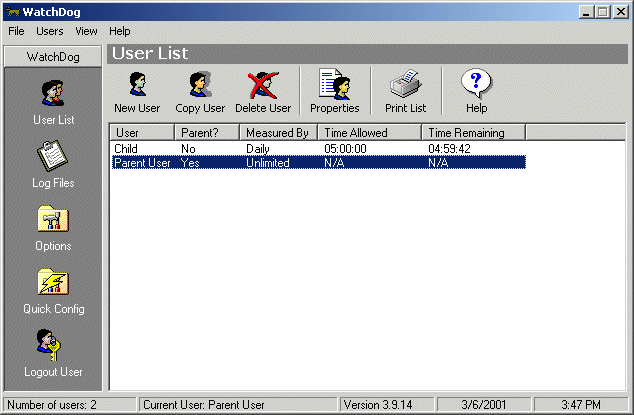The height and width of the screenshot is (415, 634).
Task: Sort by the Measured By column header
Action: coord(279,133)
